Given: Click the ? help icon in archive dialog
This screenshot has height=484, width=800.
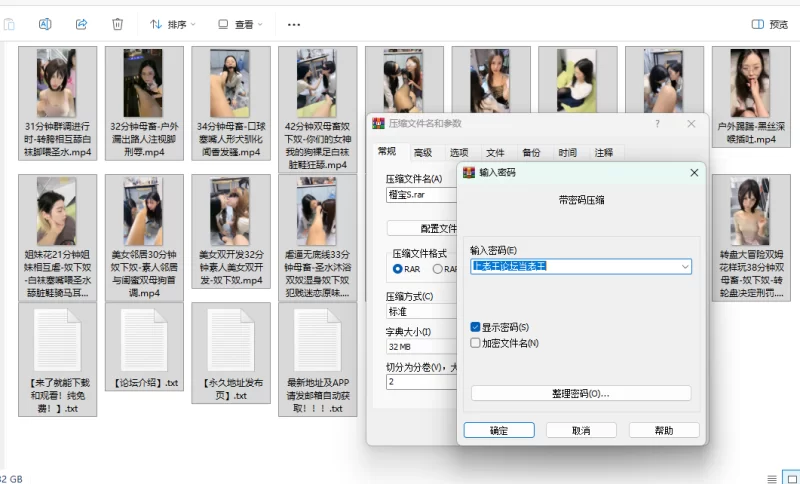Looking at the screenshot, I should tap(657, 123).
